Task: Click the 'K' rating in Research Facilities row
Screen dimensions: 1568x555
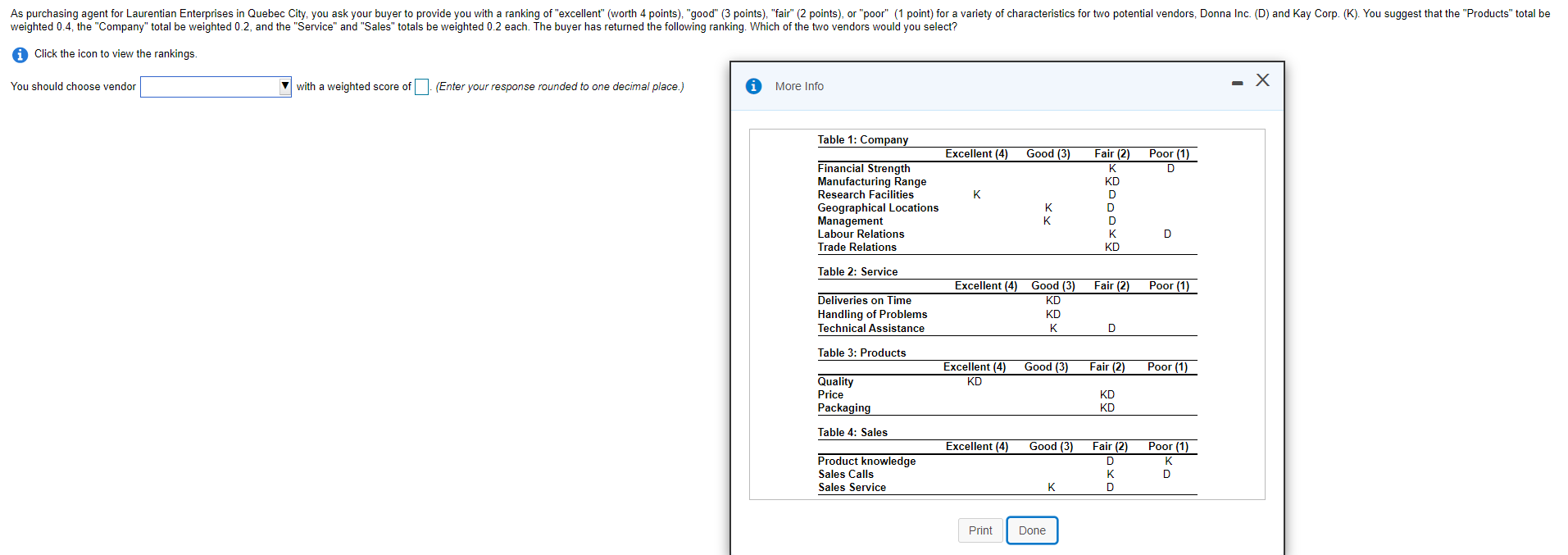Action: click(x=977, y=195)
